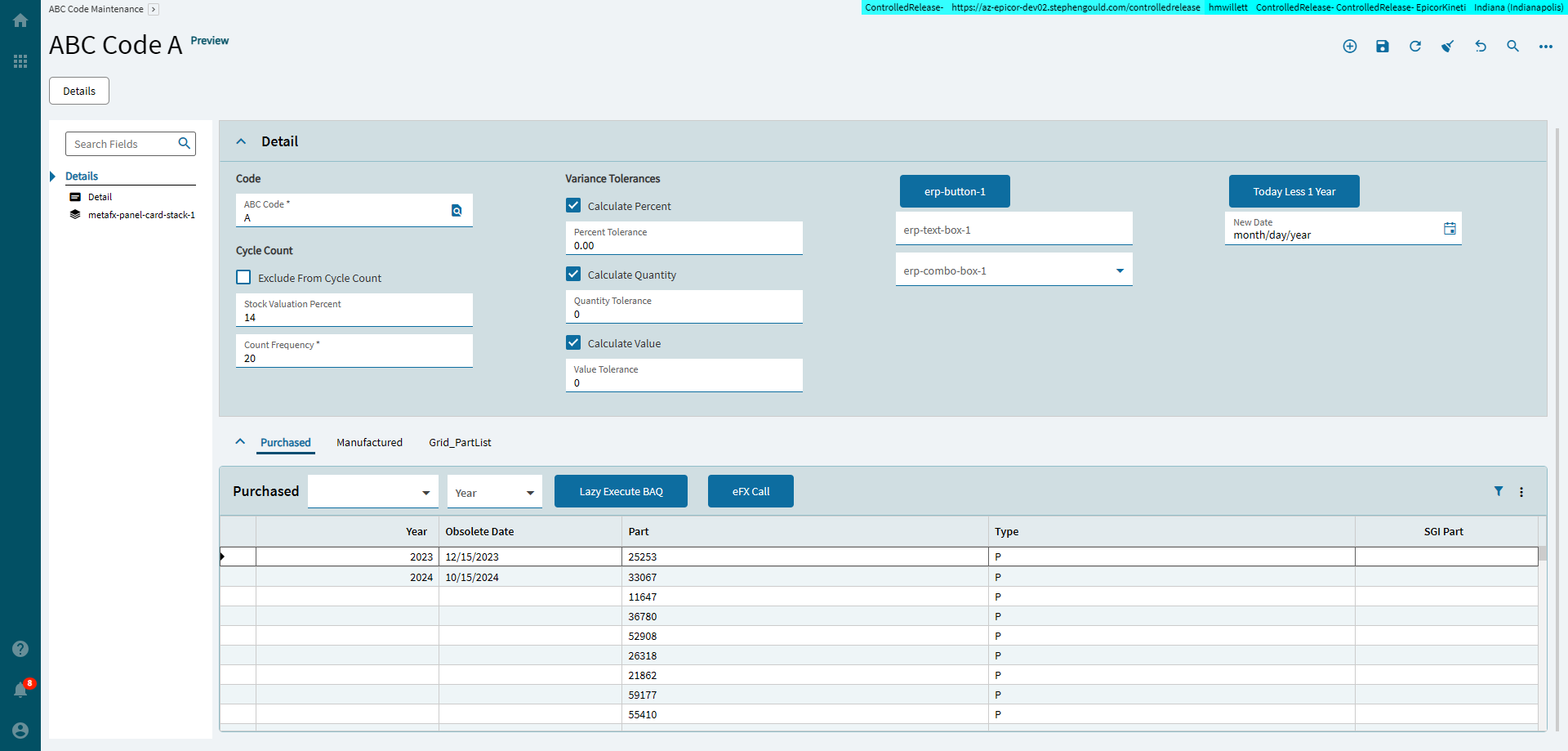
Task: Open the New Date calendar picker icon
Action: pyautogui.click(x=1450, y=229)
